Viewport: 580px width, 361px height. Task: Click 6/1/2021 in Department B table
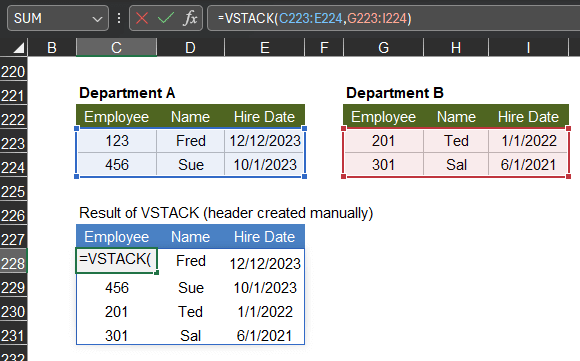[x=528, y=165]
